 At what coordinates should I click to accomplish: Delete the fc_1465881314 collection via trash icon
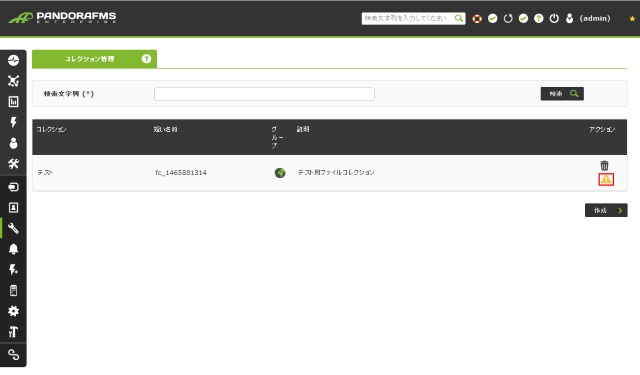(604, 165)
